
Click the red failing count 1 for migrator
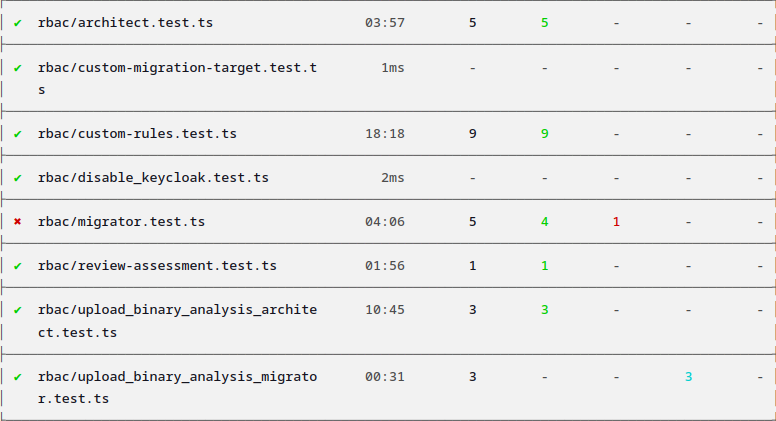tap(616, 221)
